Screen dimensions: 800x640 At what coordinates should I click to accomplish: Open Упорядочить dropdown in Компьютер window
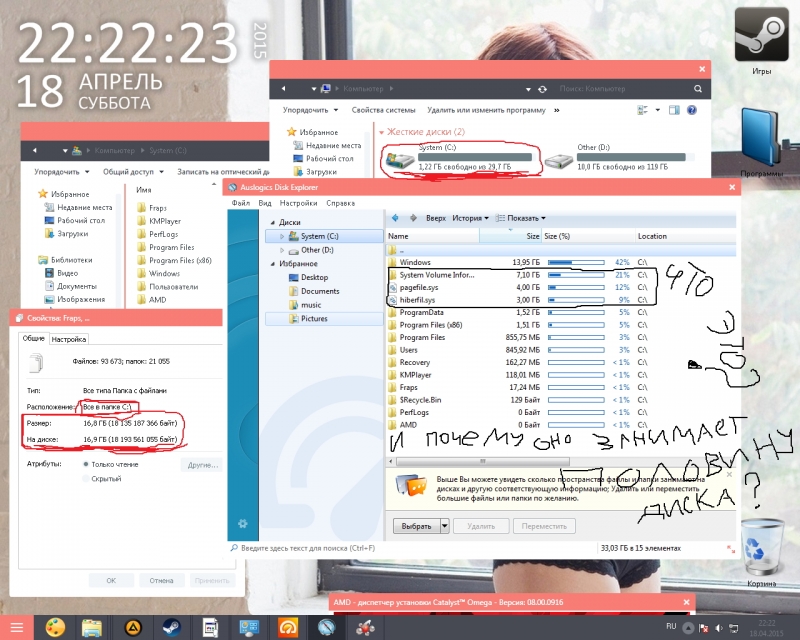310,110
